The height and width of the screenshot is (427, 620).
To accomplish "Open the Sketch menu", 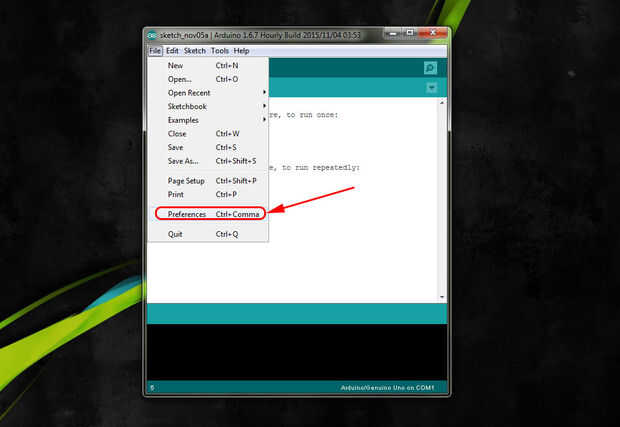I will pyautogui.click(x=195, y=51).
